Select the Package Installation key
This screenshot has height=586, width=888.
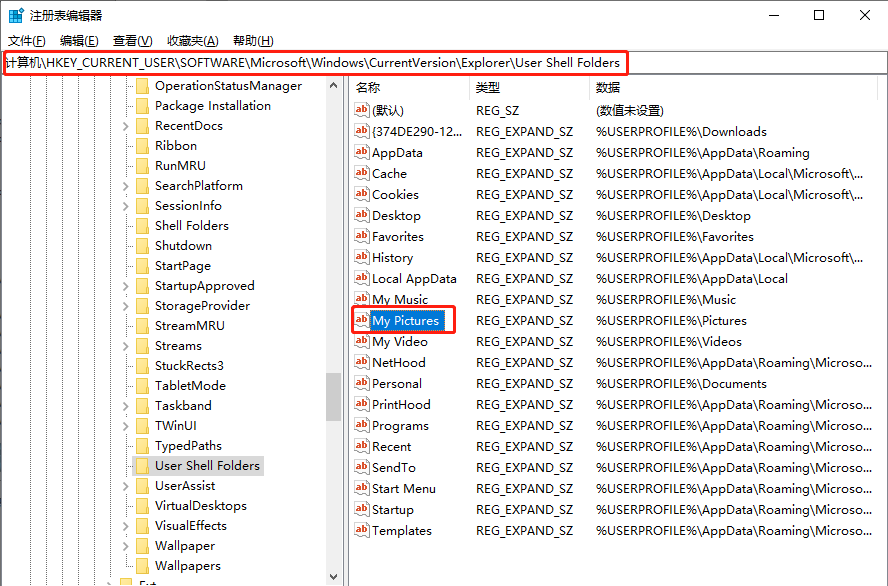click(x=213, y=106)
